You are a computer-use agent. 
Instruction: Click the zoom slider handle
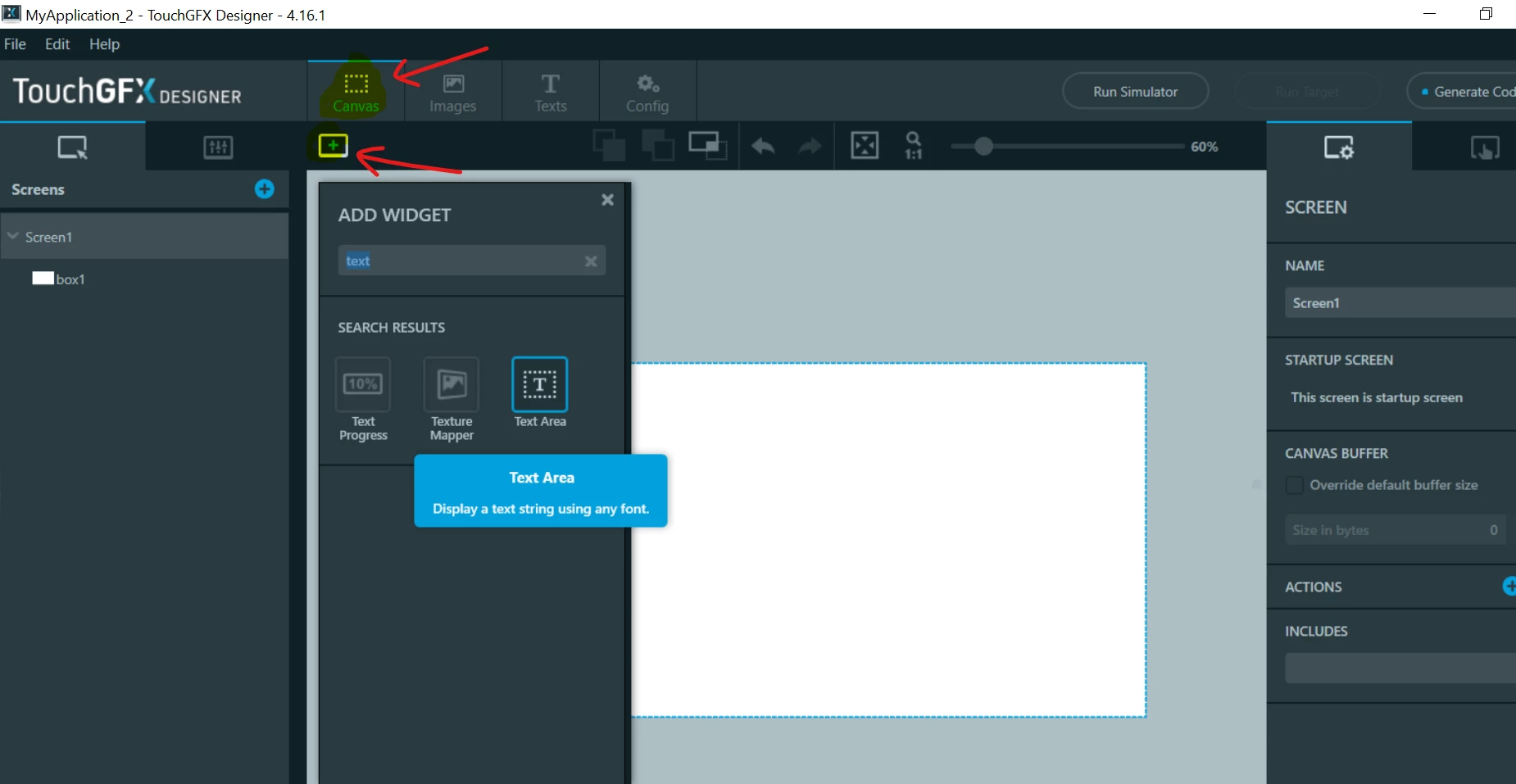983,147
